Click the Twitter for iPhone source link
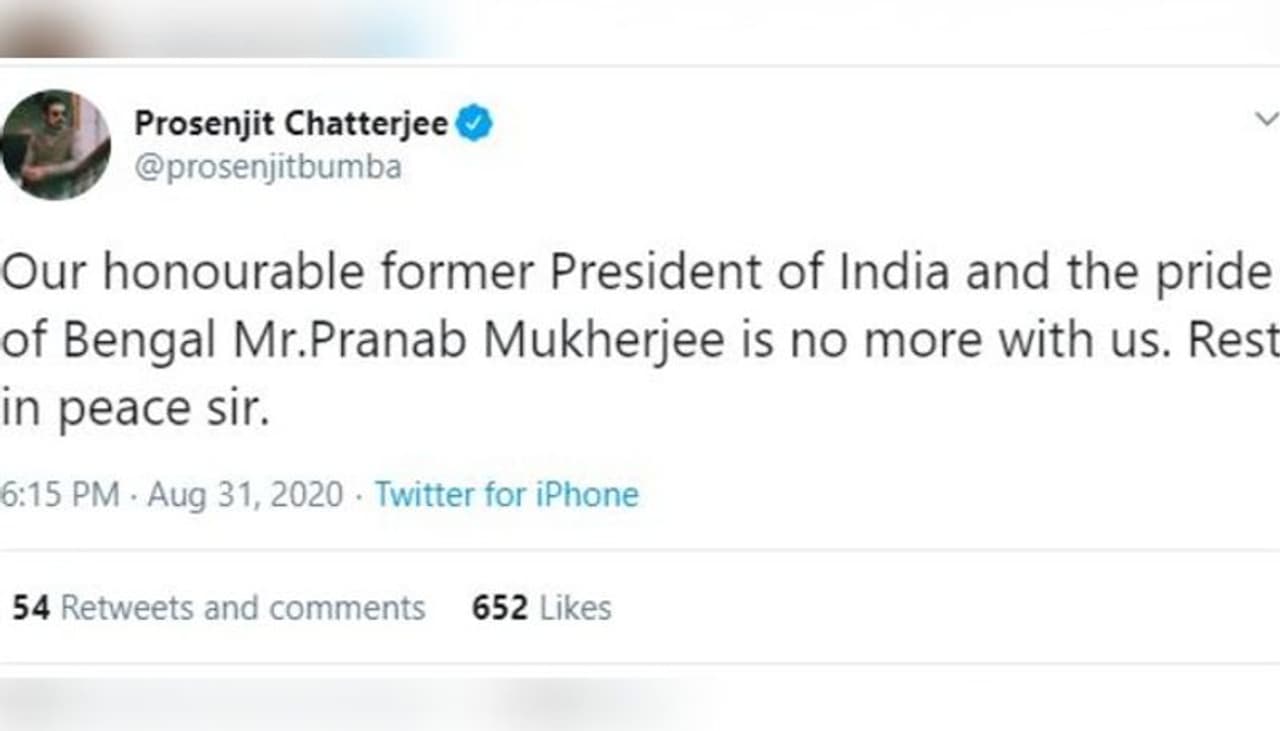This screenshot has width=1280, height=731. pyautogui.click(x=506, y=495)
